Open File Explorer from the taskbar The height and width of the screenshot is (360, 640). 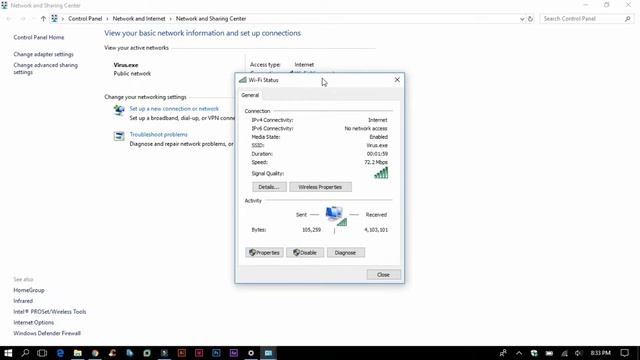[78, 353]
